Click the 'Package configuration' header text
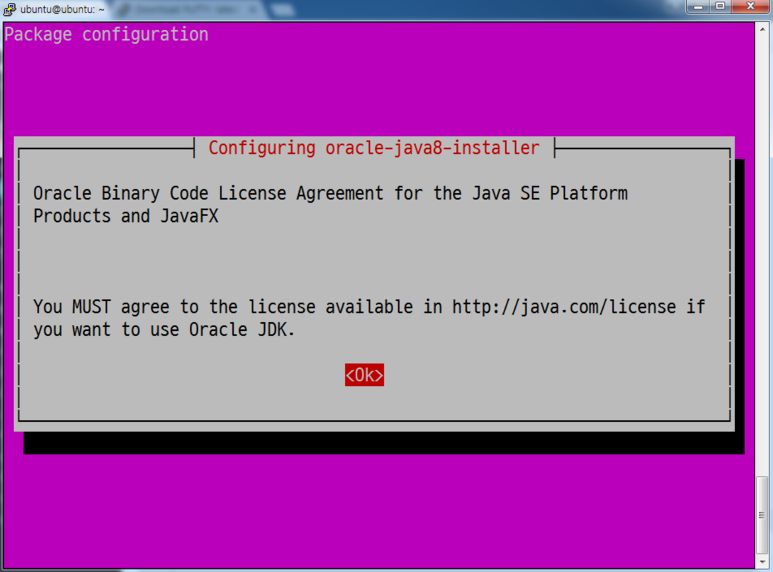This screenshot has width=773, height=572. click(107, 35)
